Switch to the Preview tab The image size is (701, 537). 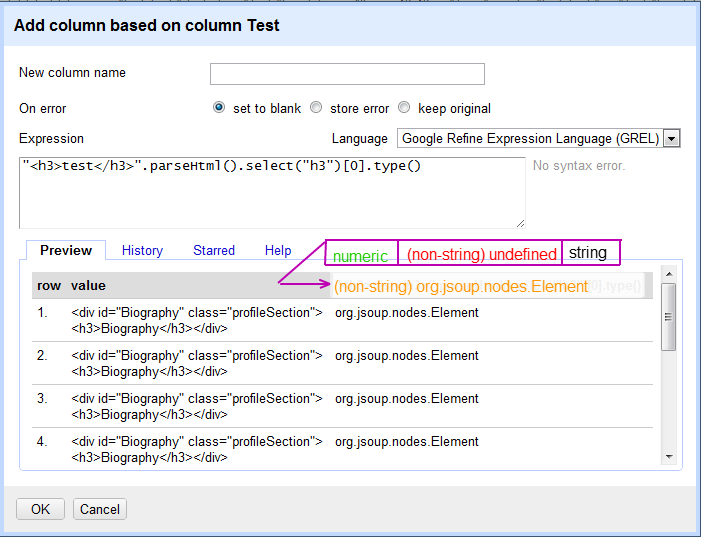[66, 250]
